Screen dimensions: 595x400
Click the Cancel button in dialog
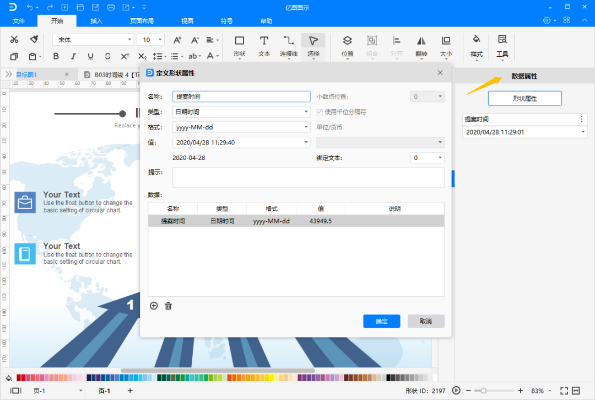[x=426, y=321]
